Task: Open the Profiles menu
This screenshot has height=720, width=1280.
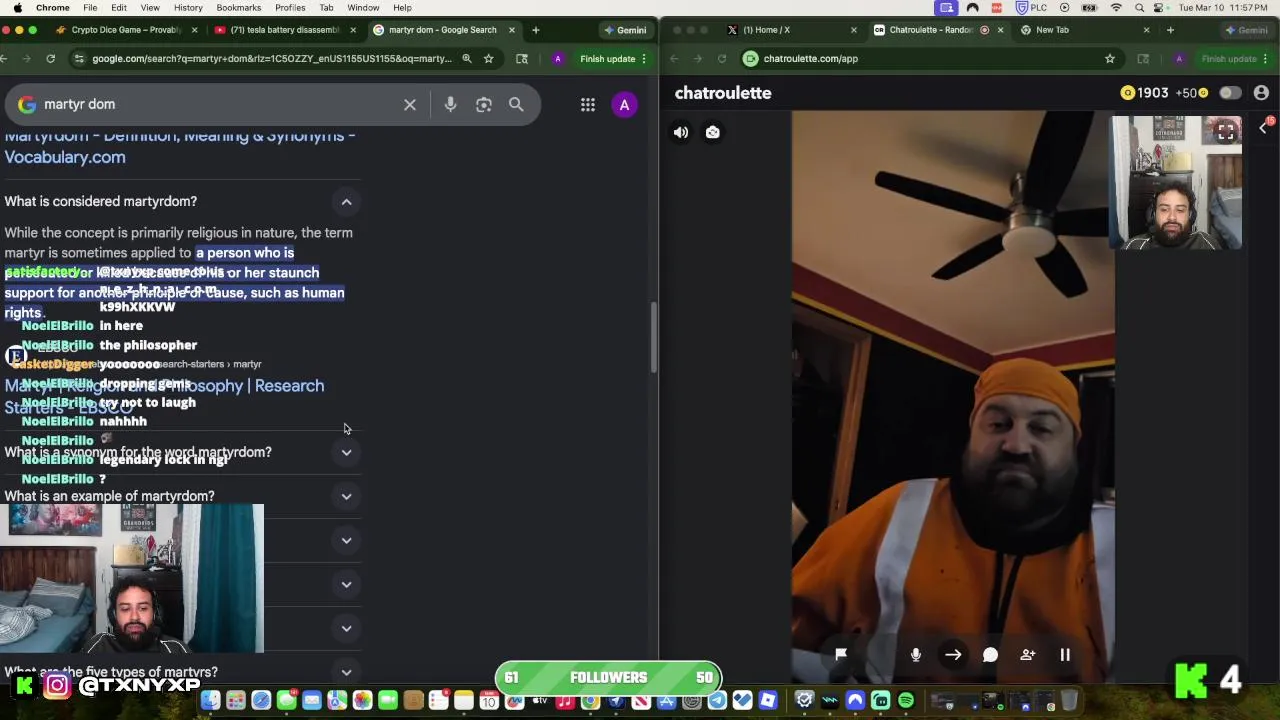Action: point(290,8)
